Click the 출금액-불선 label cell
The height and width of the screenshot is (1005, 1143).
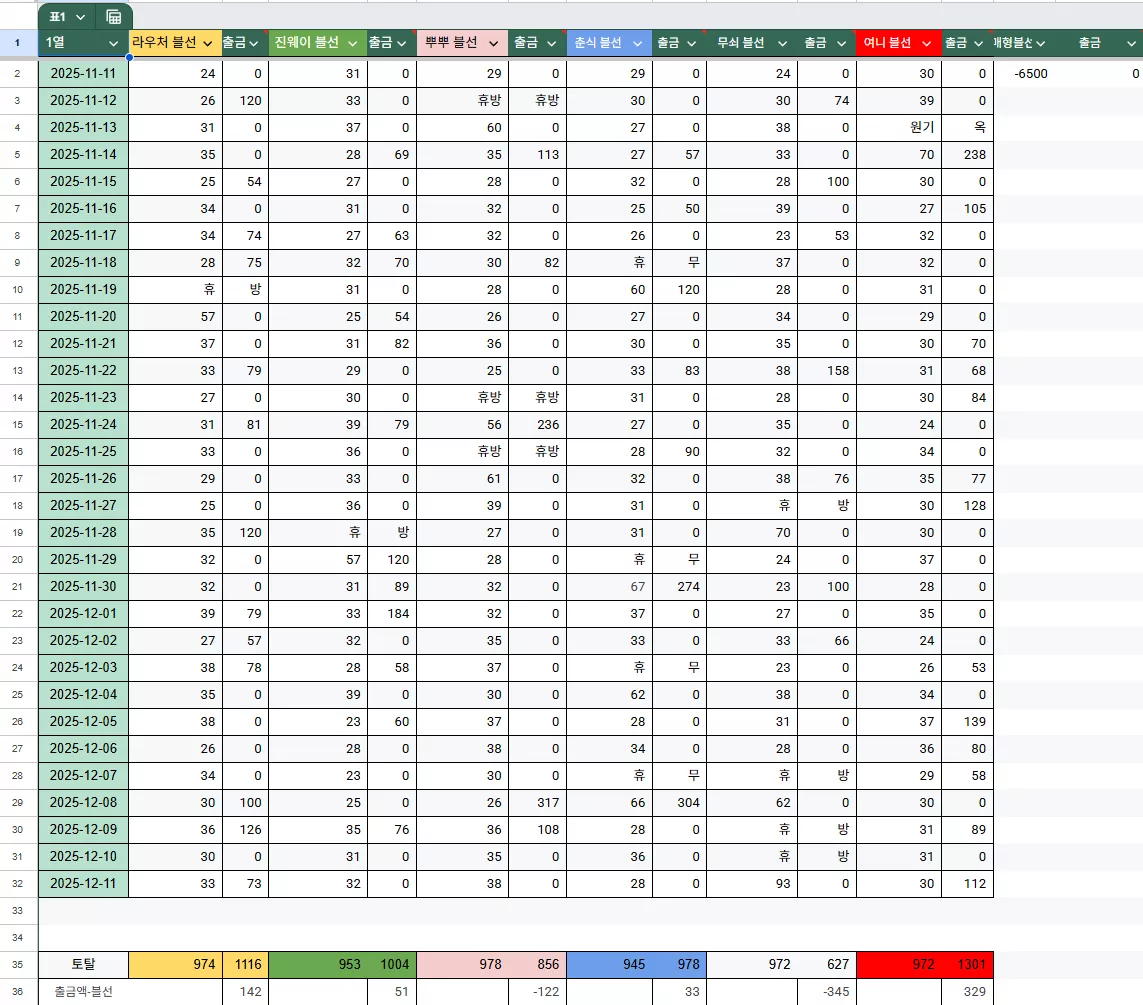pyautogui.click(x=83, y=991)
